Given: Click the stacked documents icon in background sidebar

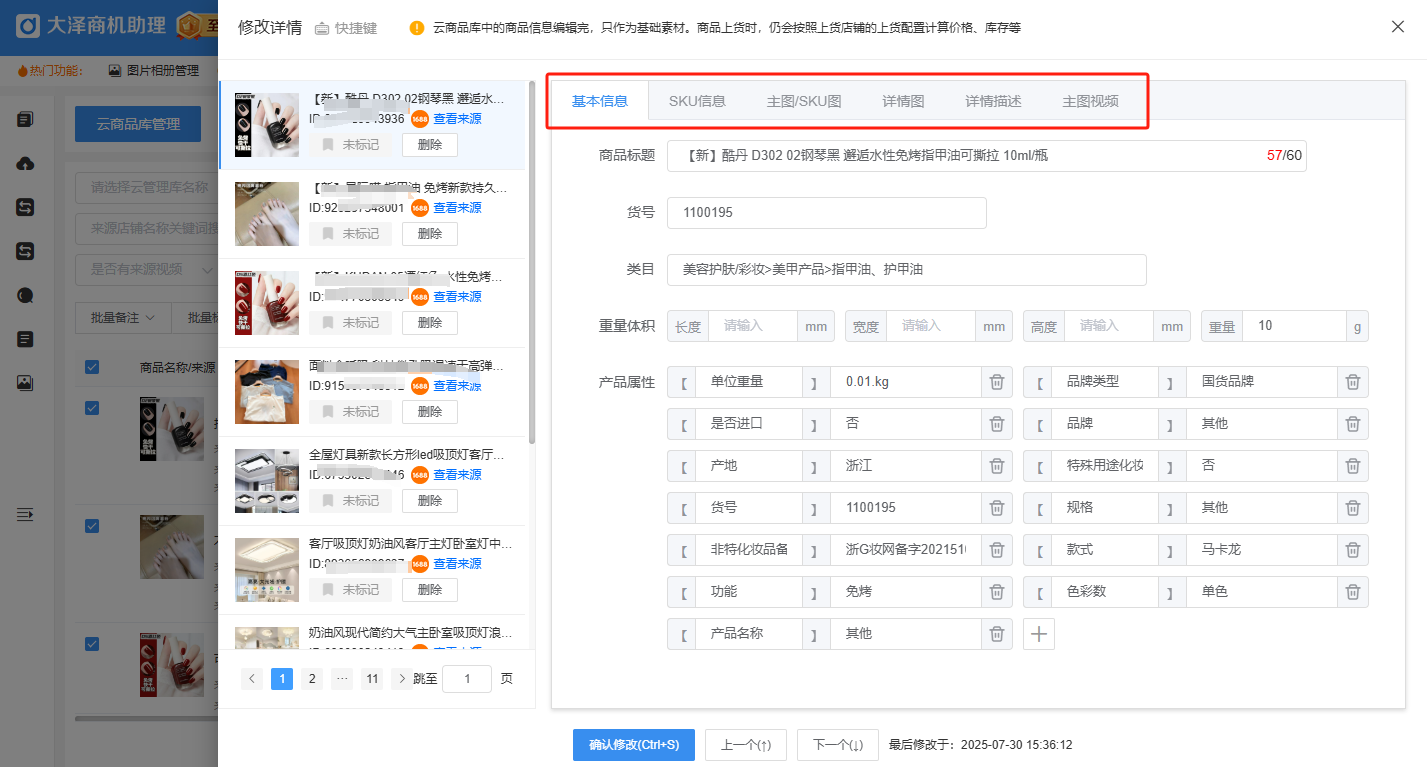Looking at the screenshot, I should (x=26, y=120).
